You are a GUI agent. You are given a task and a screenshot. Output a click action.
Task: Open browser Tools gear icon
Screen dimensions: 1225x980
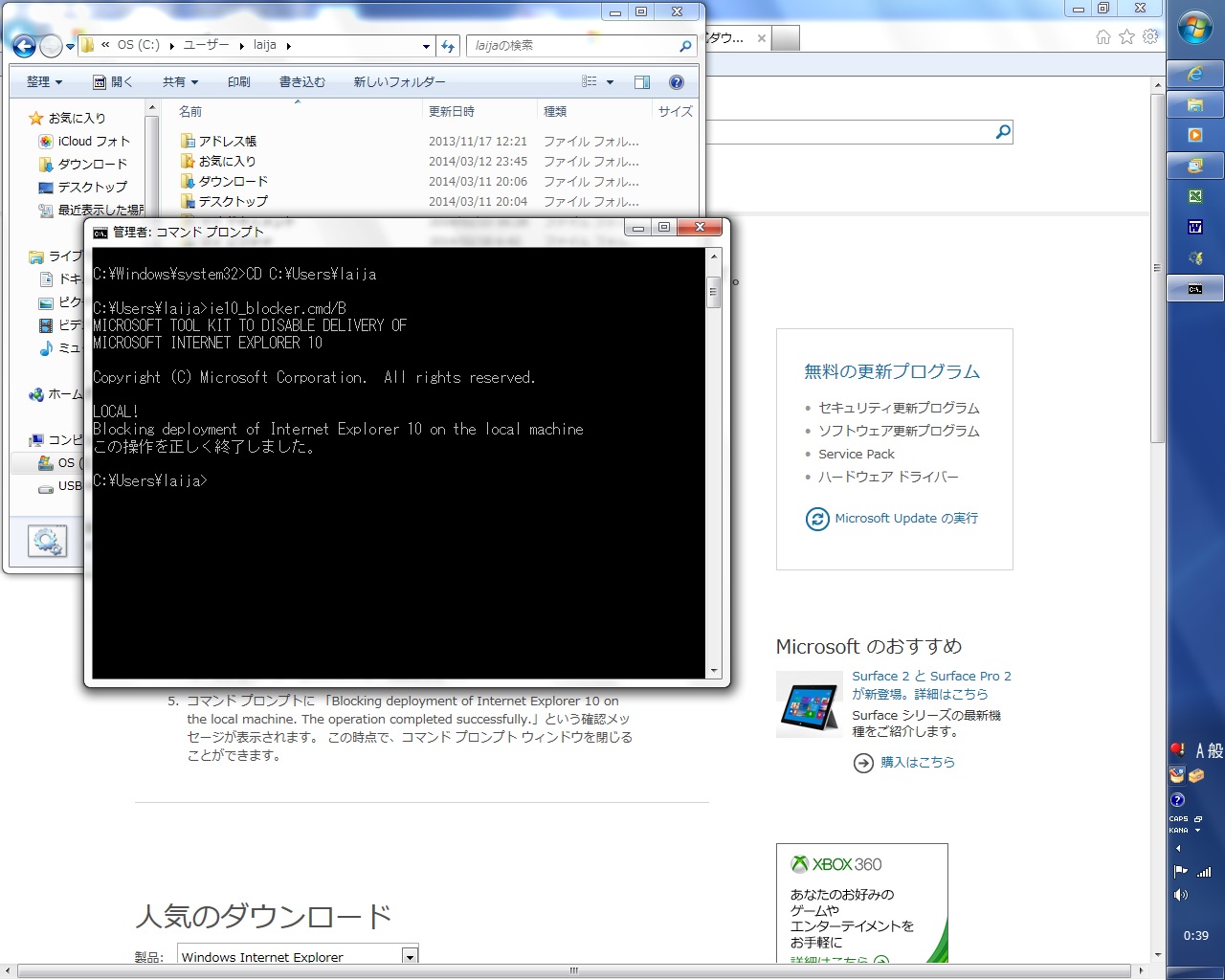(1150, 37)
